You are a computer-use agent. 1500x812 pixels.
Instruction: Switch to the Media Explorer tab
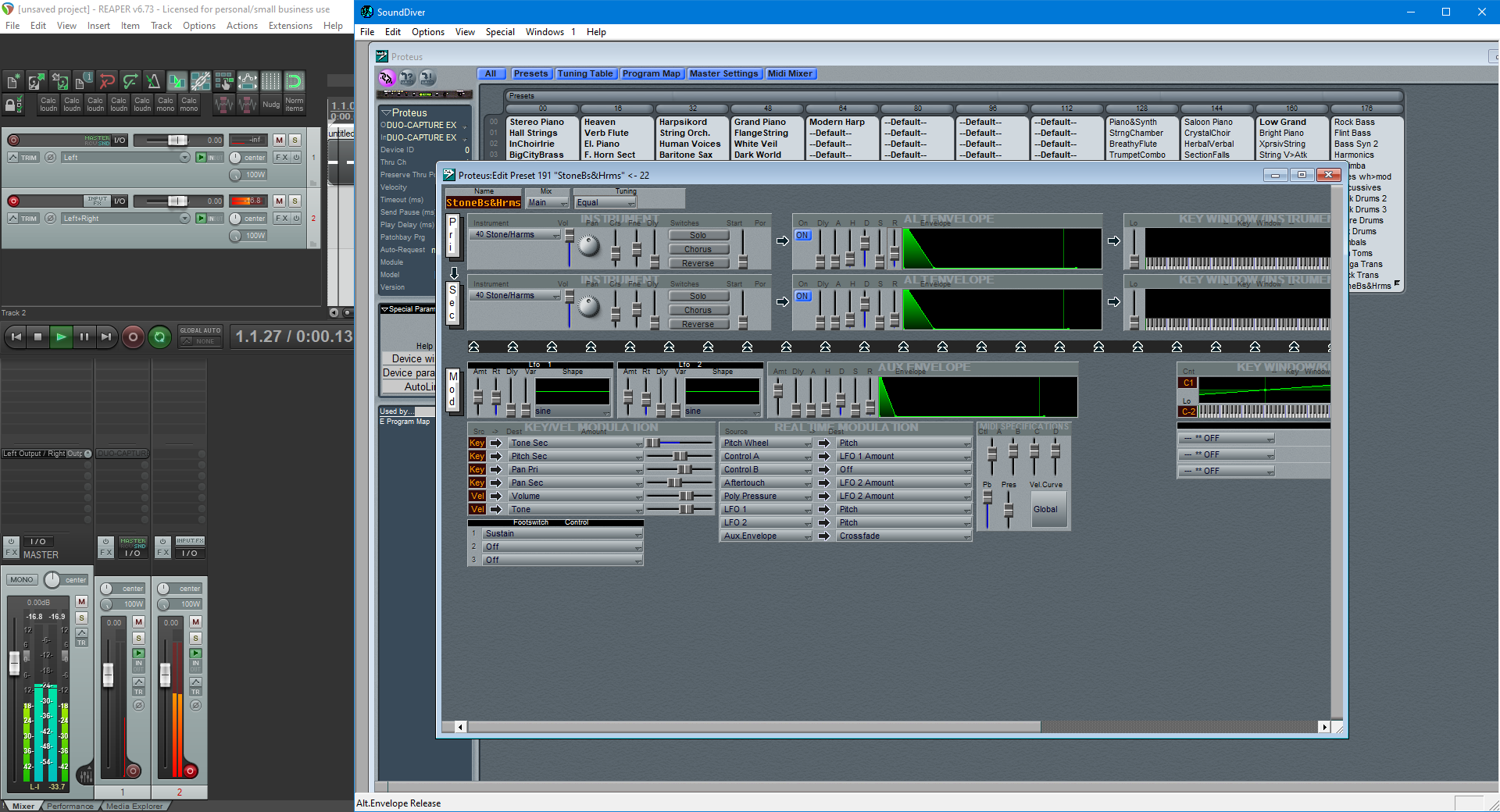[134, 807]
